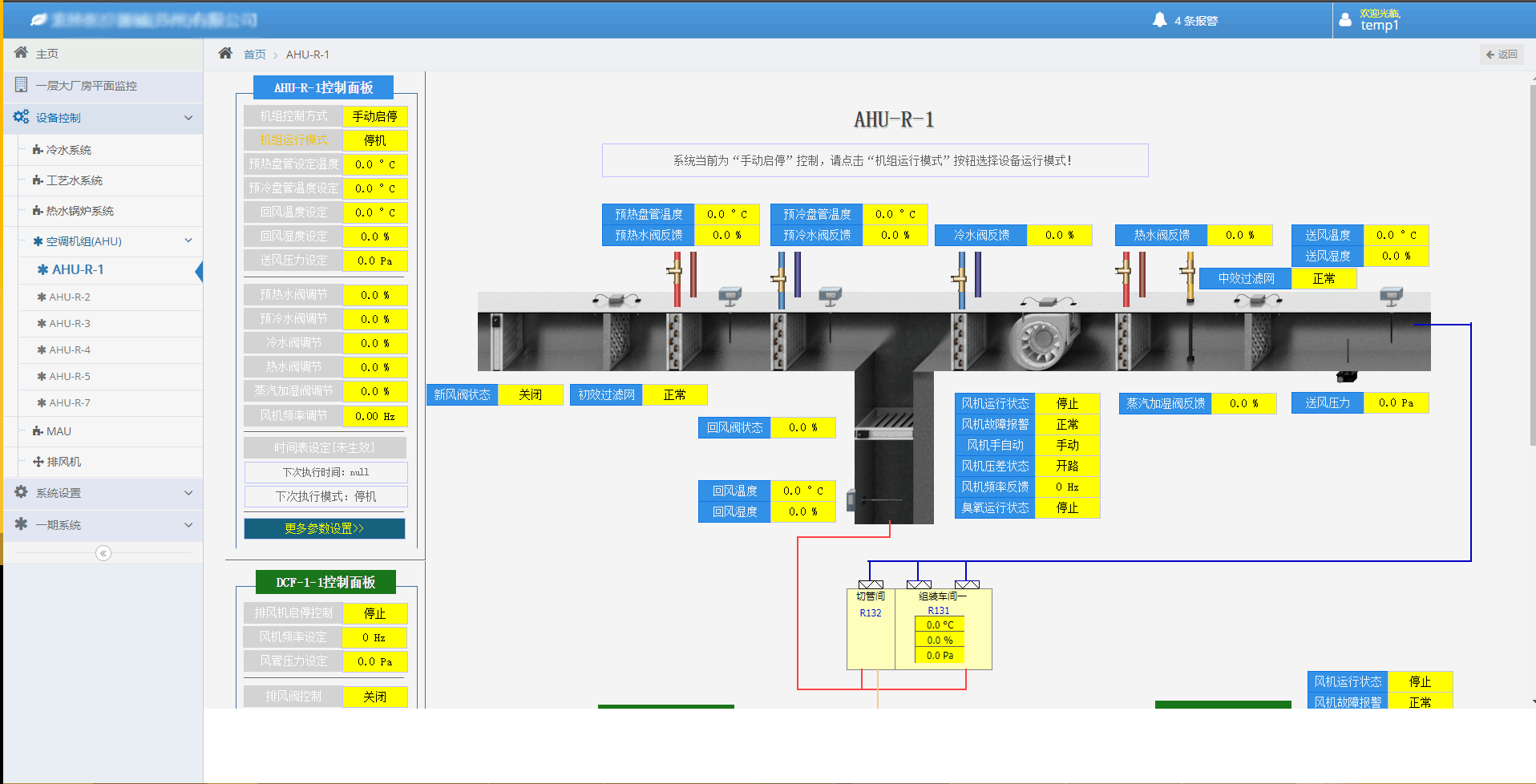
Task: Click the 臭氧运行状态 停止 value
Action: pyautogui.click(x=1067, y=507)
